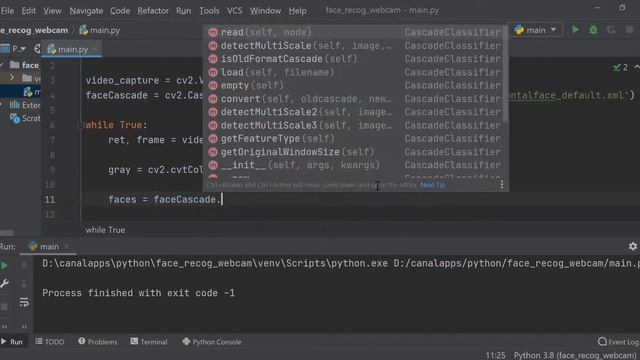Open the Edit menu

pyautogui.click(x=28, y=11)
